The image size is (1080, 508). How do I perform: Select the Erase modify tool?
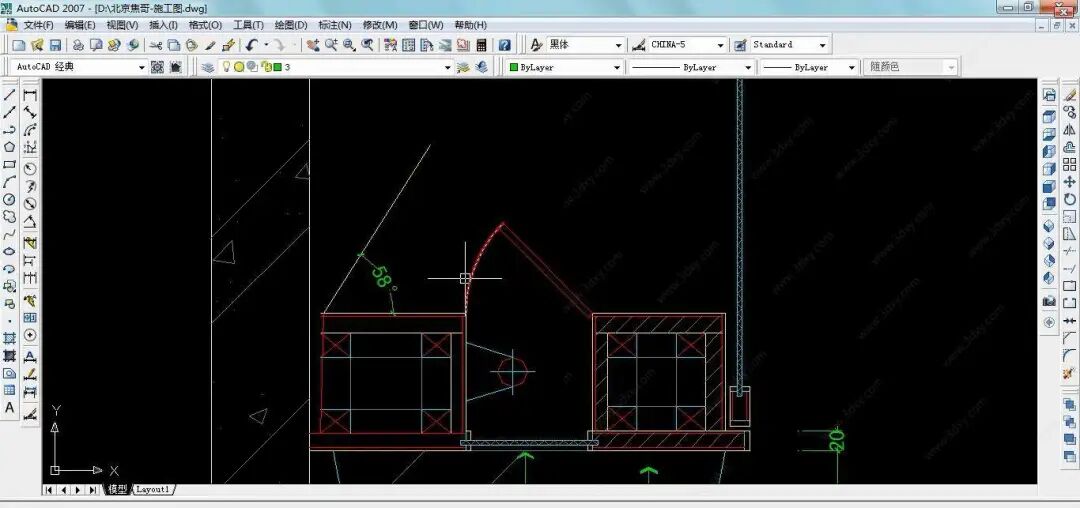(x=1069, y=95)
